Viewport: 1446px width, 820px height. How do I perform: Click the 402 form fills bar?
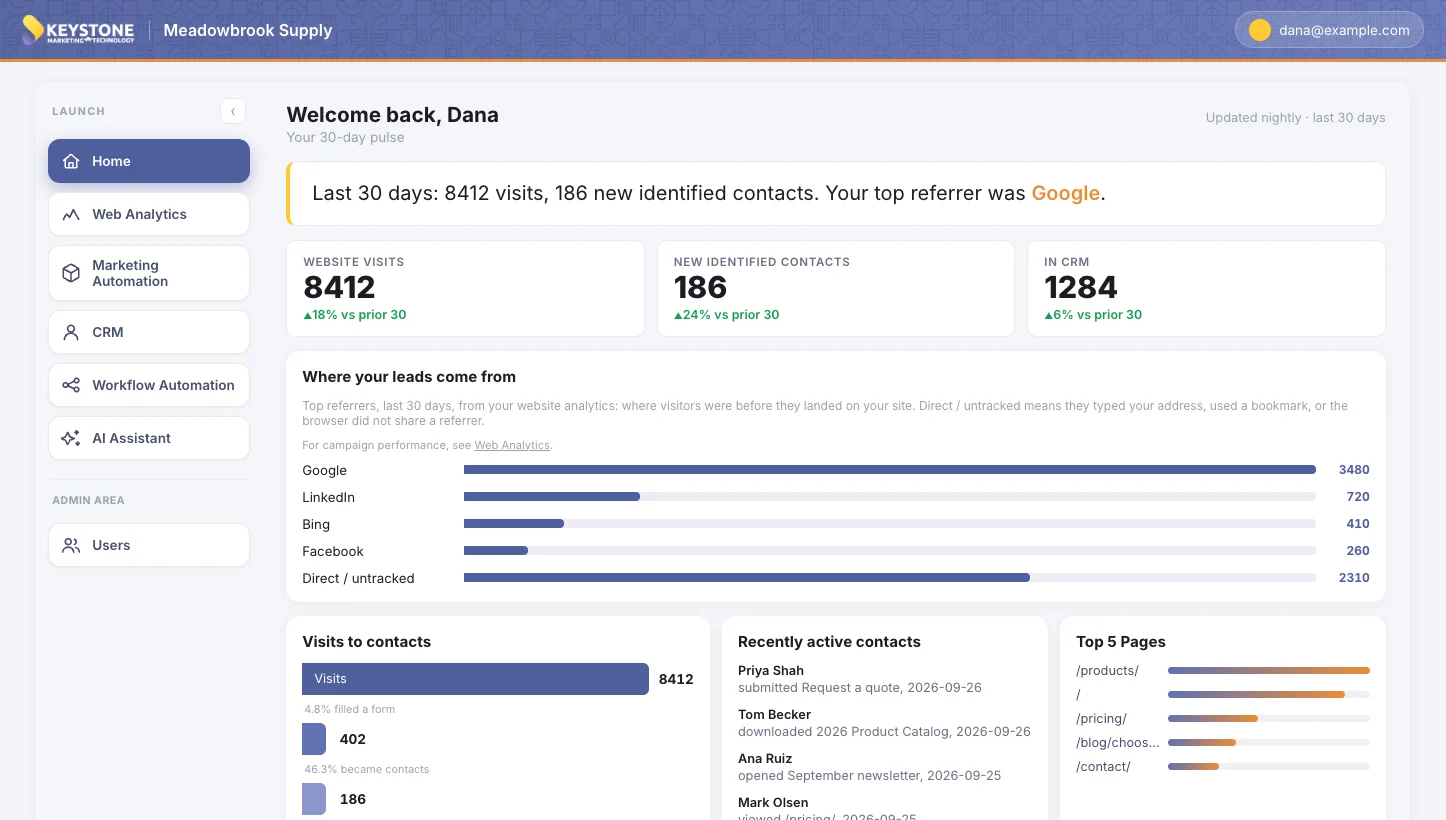pos(314,739)
